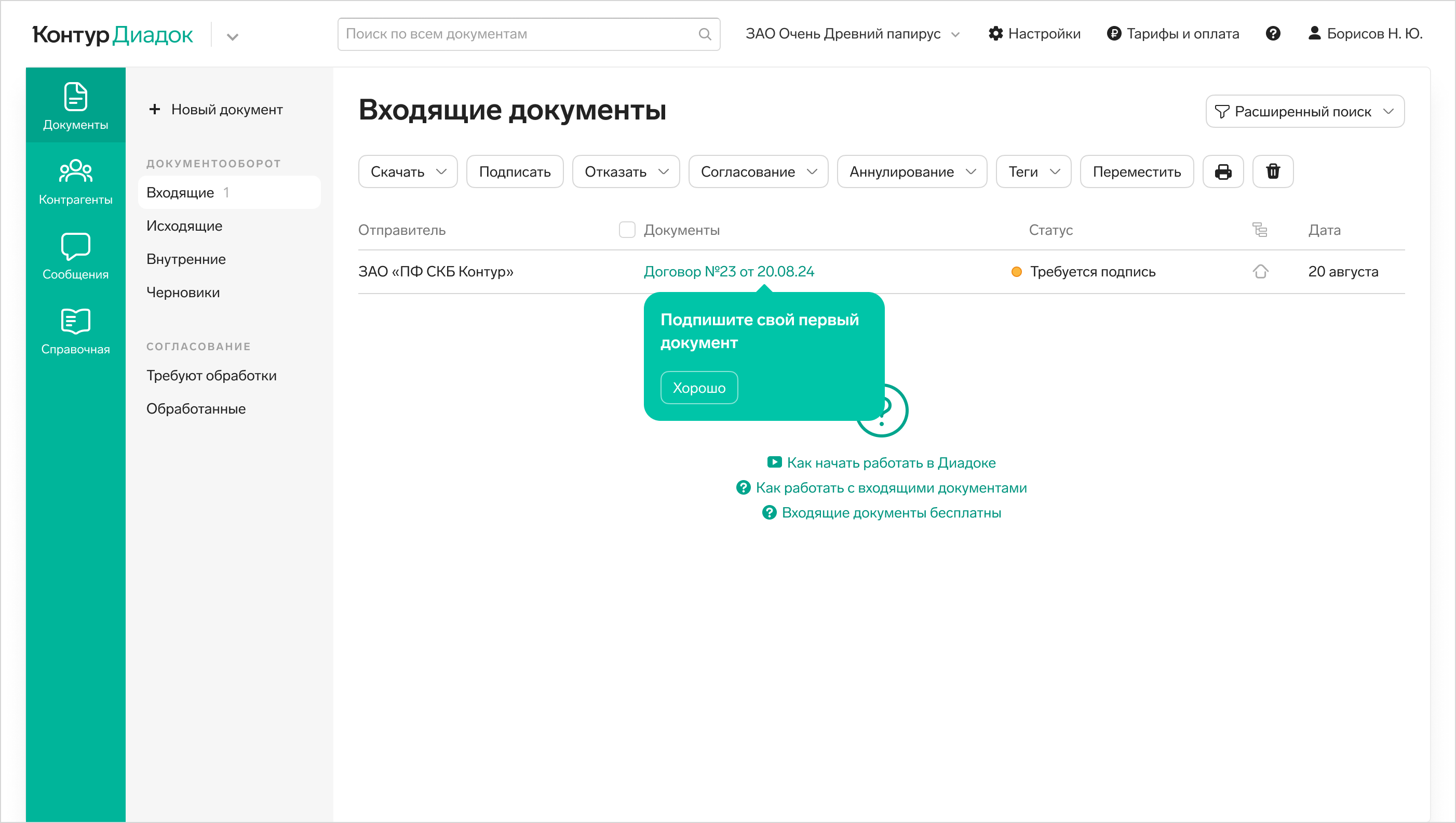Open the Согласование dropdown
Image resolution: width=1456 pixels, height=823 pixels.
[758, 171]
